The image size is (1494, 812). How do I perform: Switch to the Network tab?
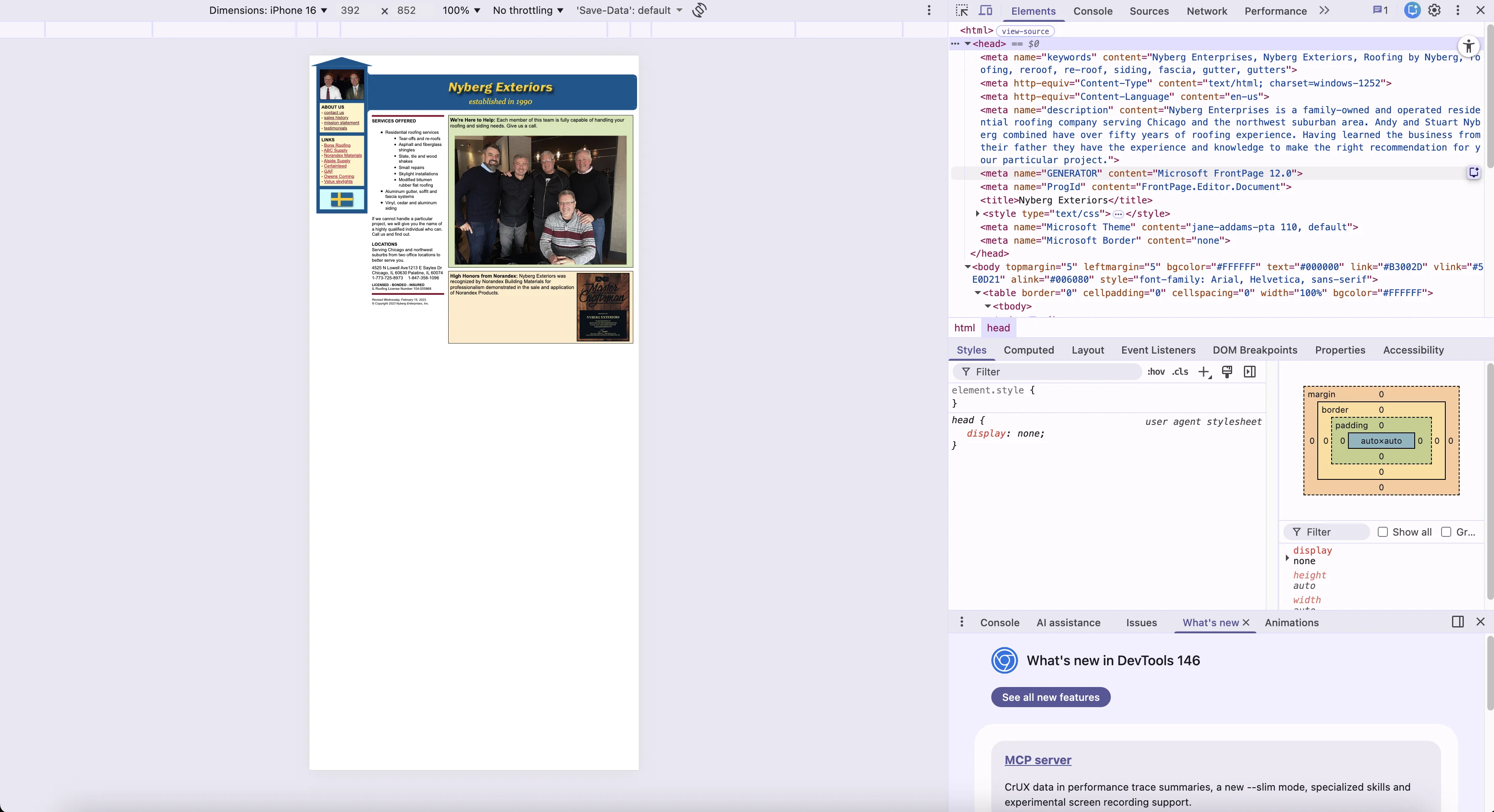click(1207, 11)
